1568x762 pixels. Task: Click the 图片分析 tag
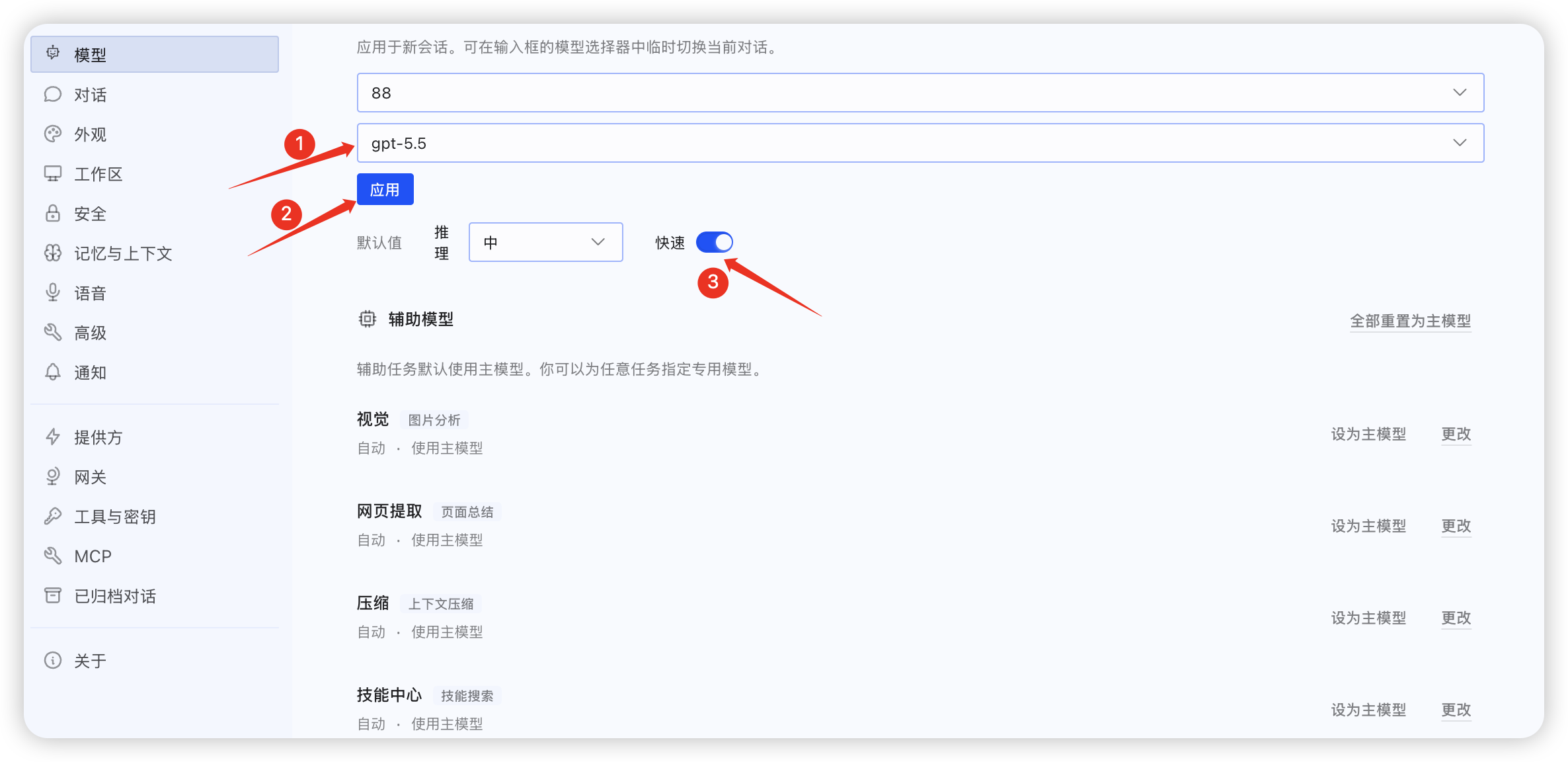(434, 420)
